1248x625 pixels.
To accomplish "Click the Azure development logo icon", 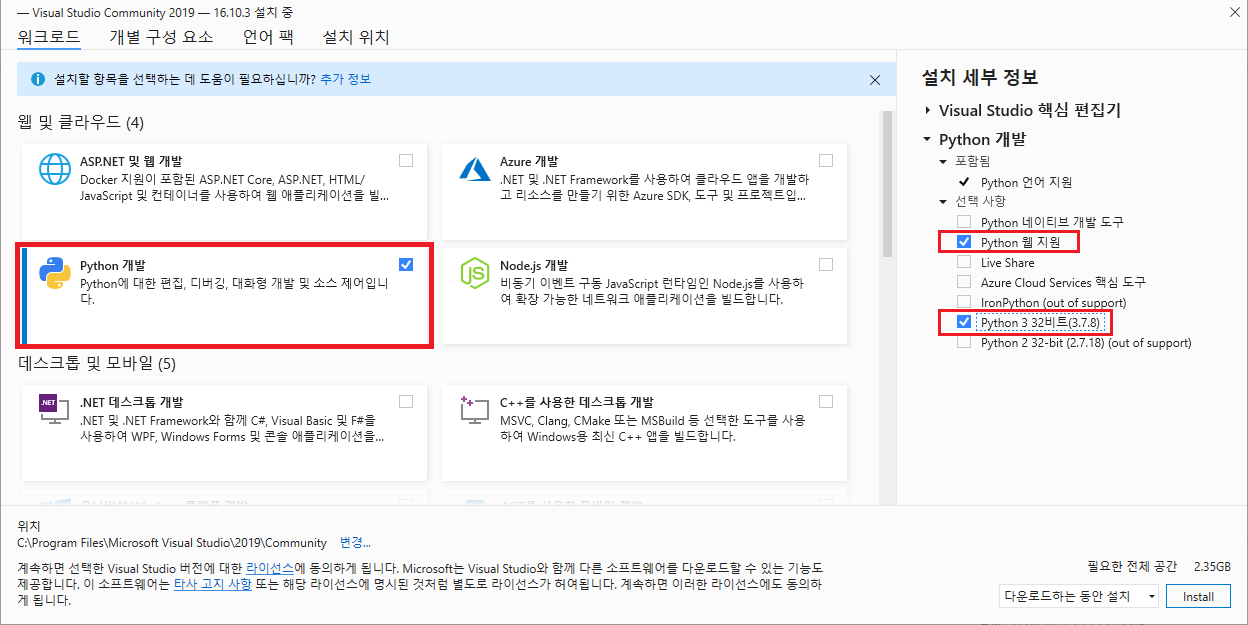I will (x=473, y=168).
